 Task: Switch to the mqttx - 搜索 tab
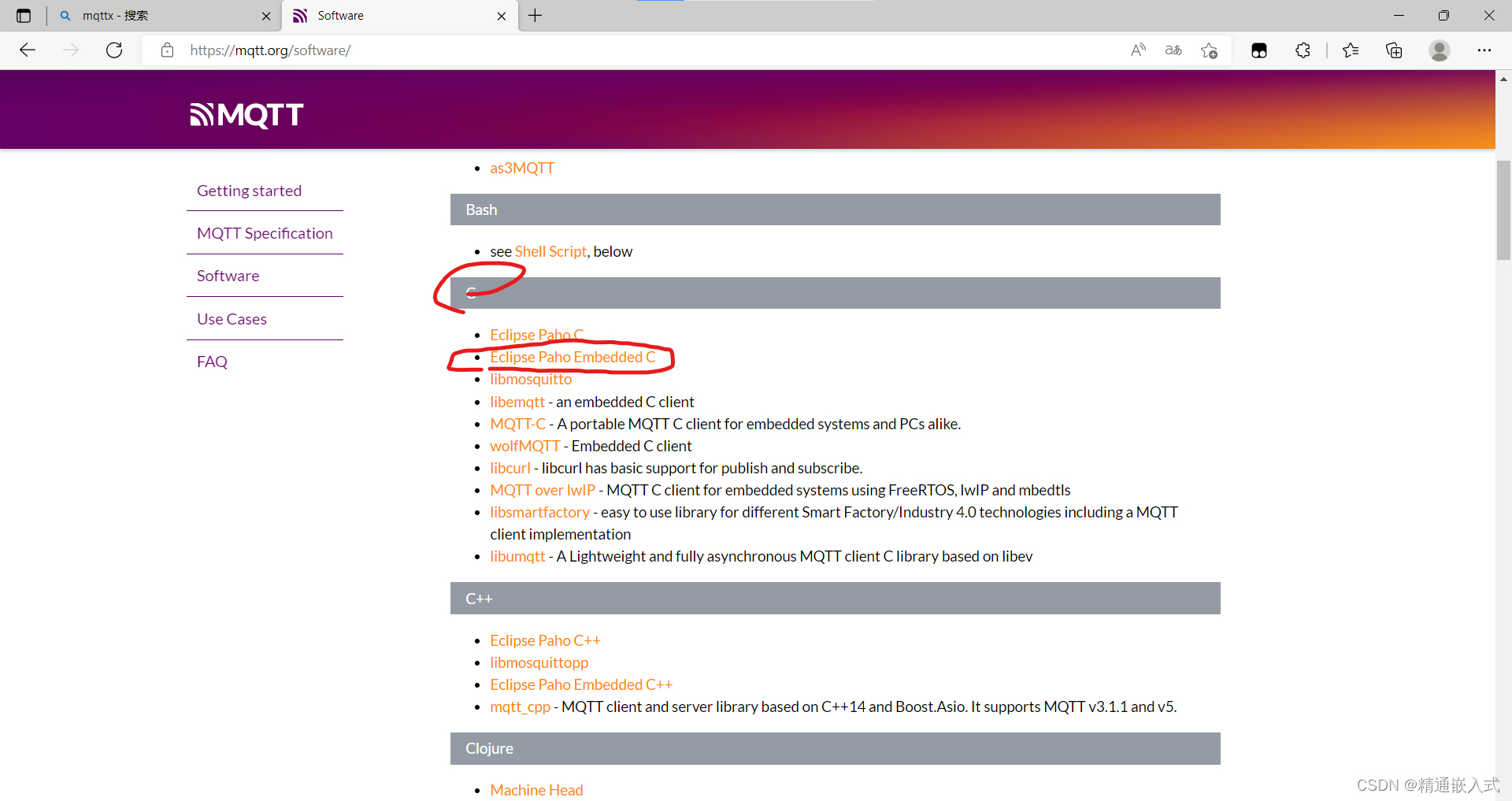[164, 16]
